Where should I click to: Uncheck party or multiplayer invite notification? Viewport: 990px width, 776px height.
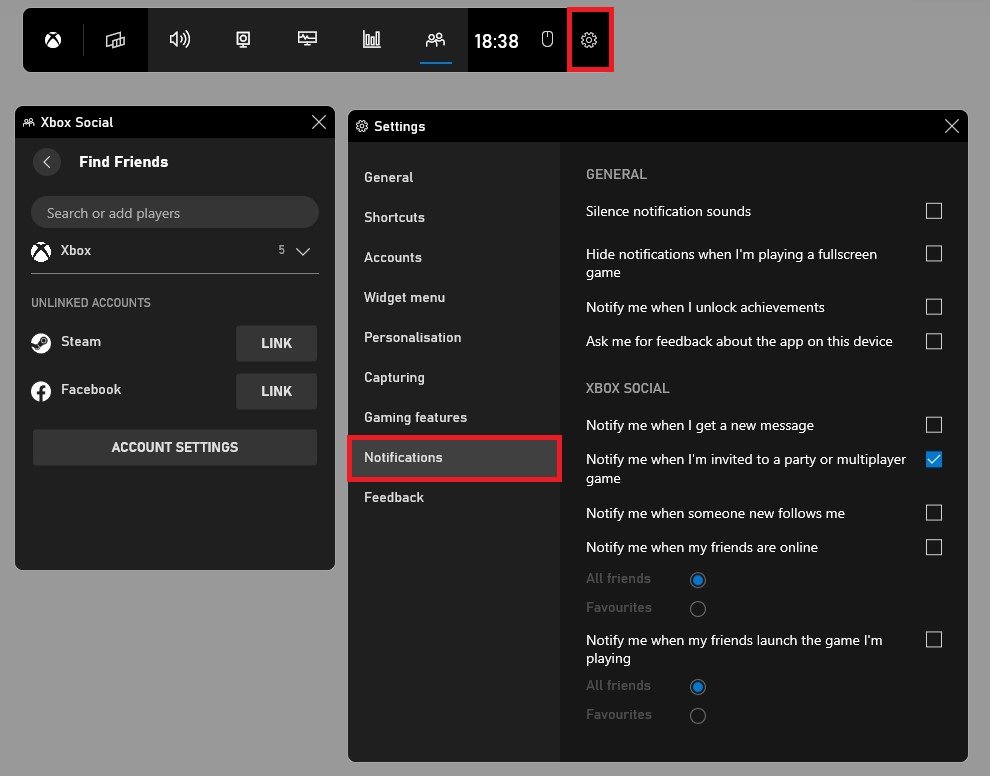[934, 460]
